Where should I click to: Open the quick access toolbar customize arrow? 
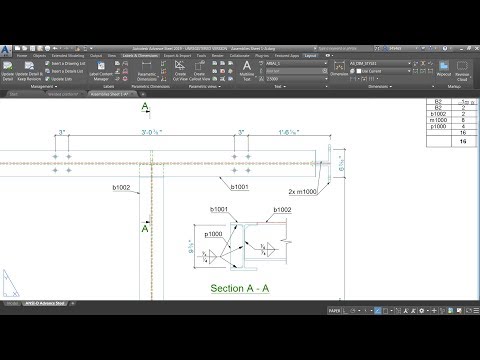pos(91,48)
